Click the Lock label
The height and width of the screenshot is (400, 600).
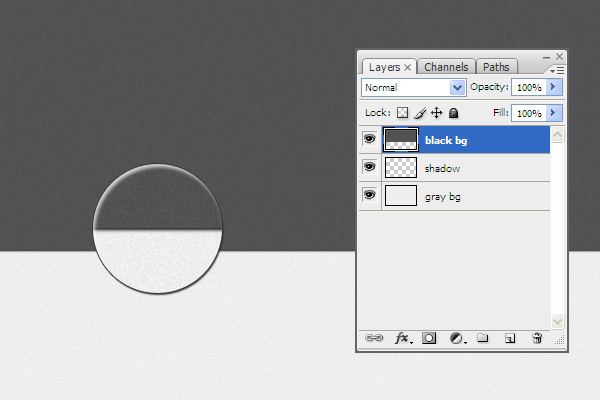coord(378,113)
